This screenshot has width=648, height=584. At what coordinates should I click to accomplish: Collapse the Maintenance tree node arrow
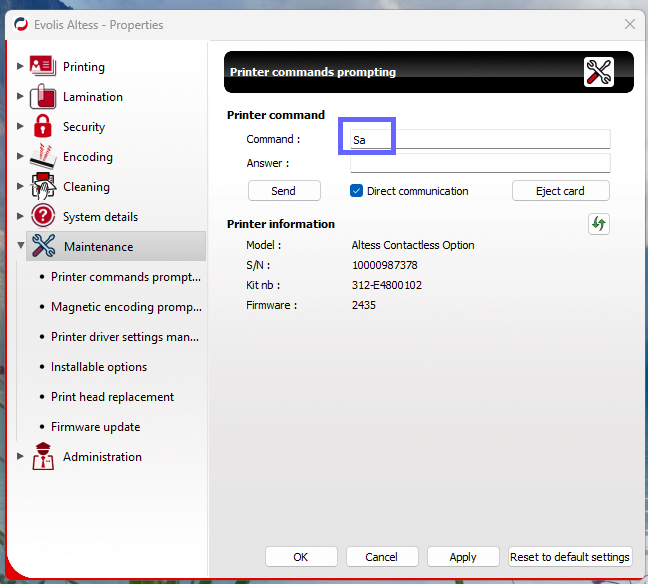coord(20,246)
